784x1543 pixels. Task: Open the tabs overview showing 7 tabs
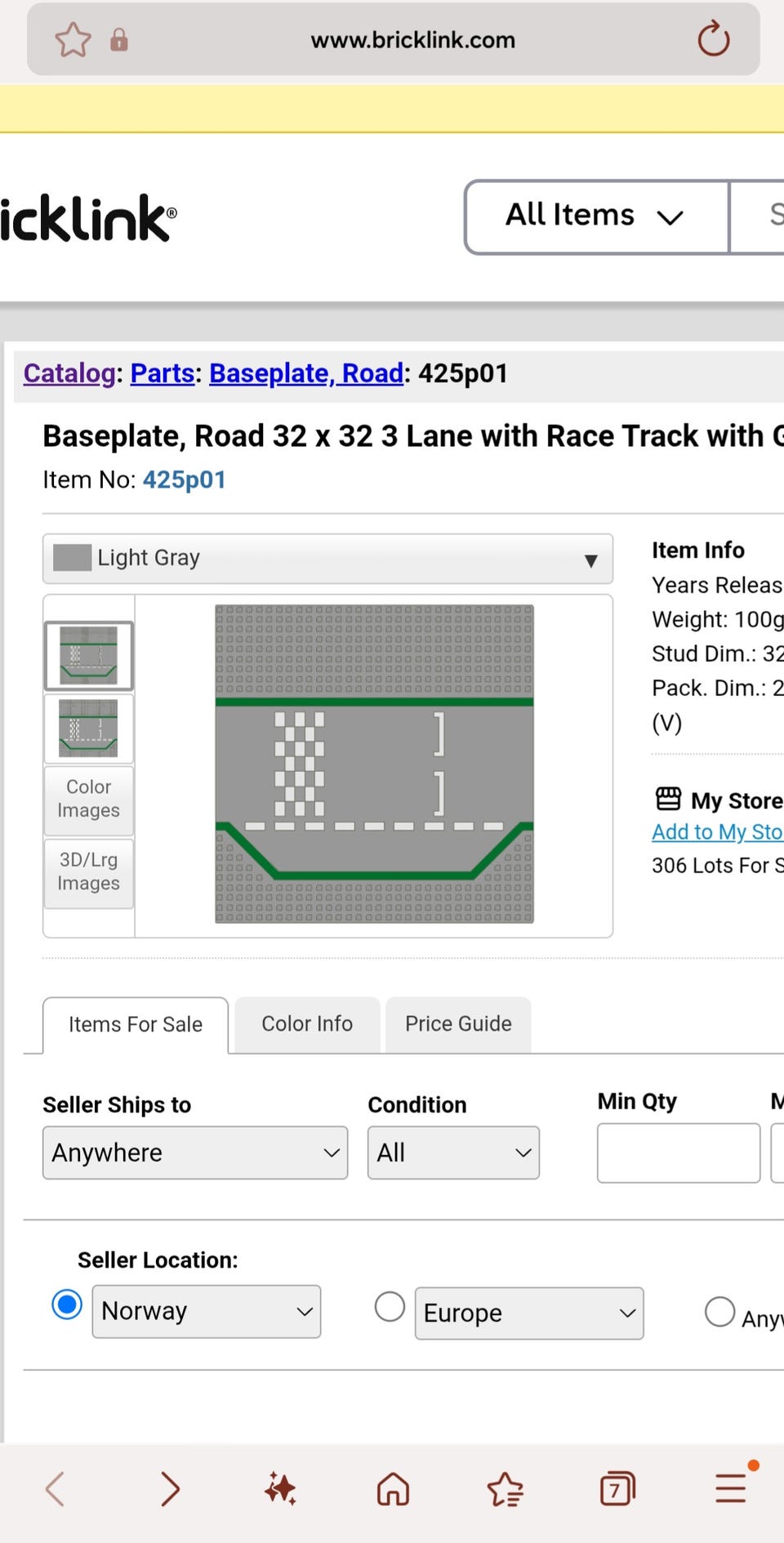(617, 1488)
